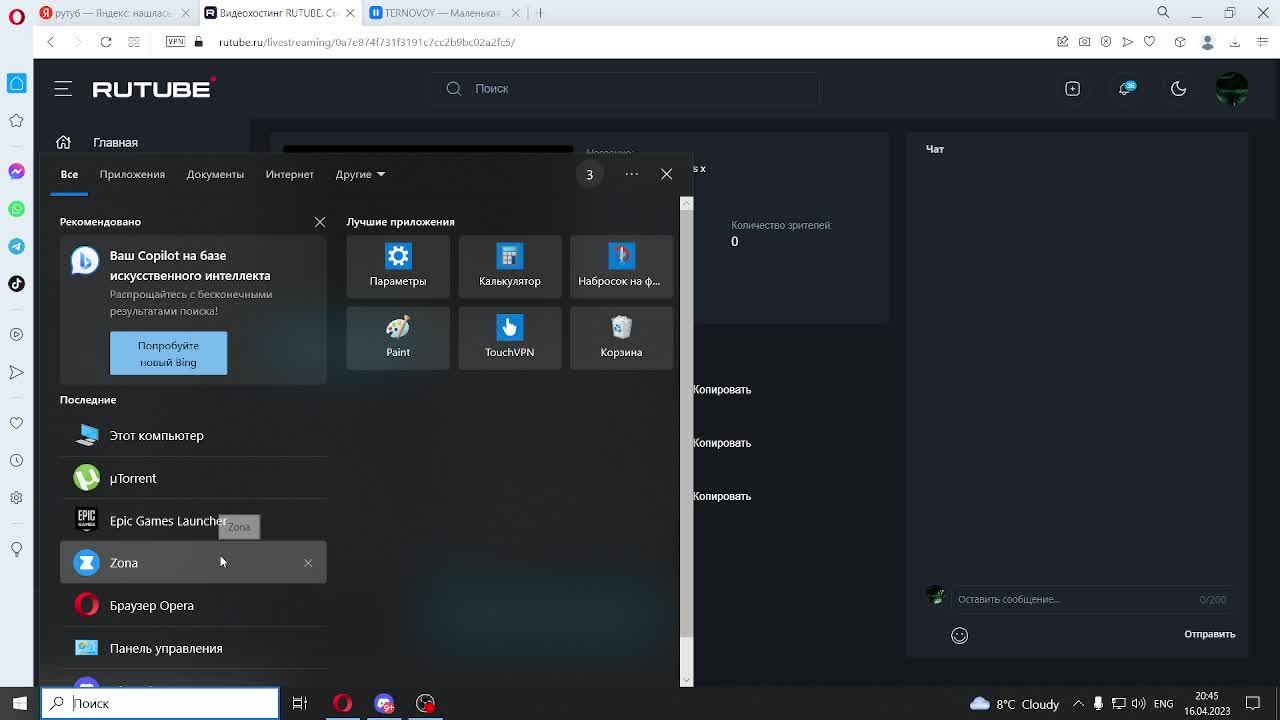Open the notification center icon
Image resolution: width=1280 pixels, height=720 pixels.
point(1253,704)
